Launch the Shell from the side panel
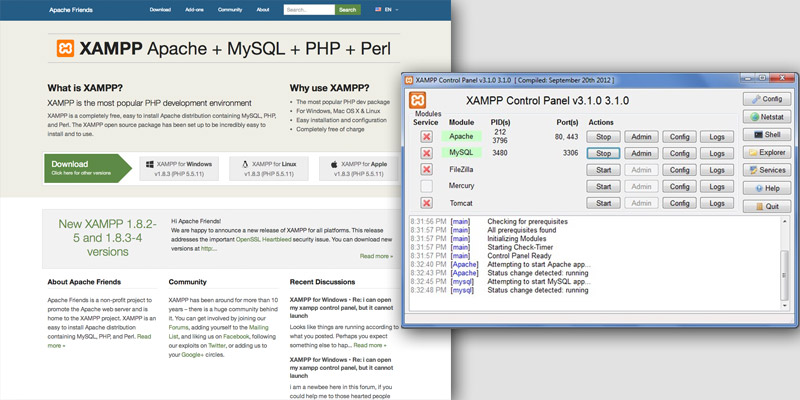The width and height of the screenshot is (800, 400). pyautogui.click(x=767, y=135)
